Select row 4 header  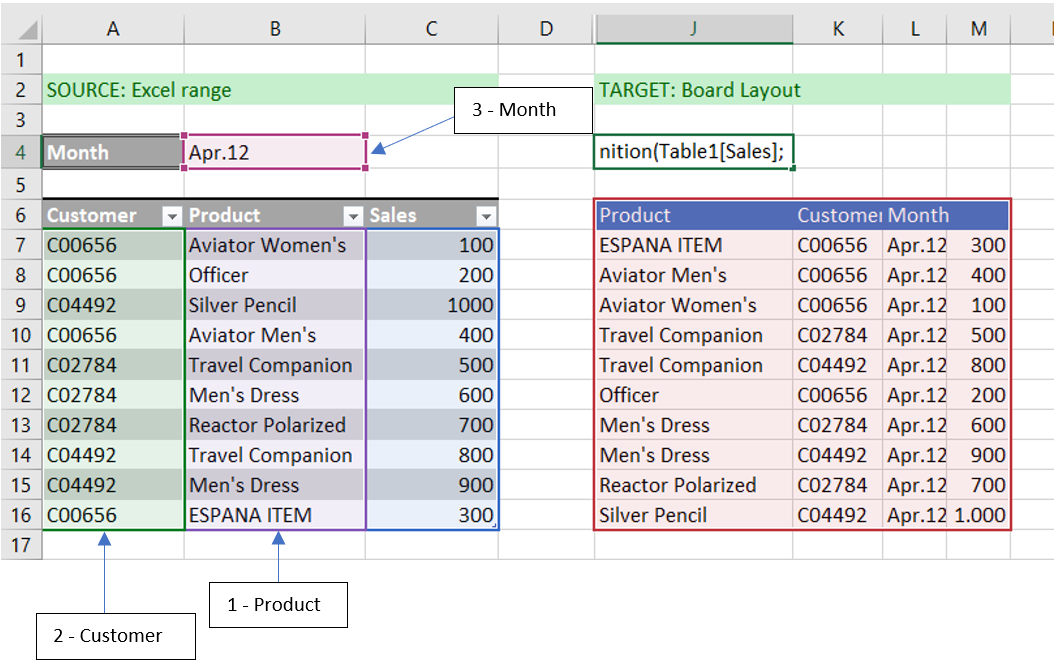tap(21, 152)
